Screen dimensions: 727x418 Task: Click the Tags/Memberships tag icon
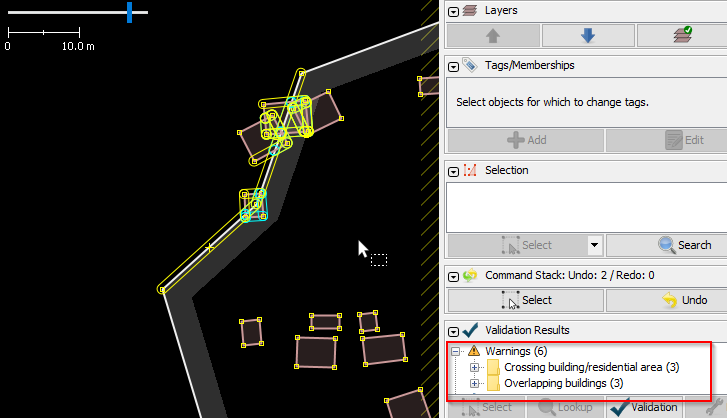[470, 66]
